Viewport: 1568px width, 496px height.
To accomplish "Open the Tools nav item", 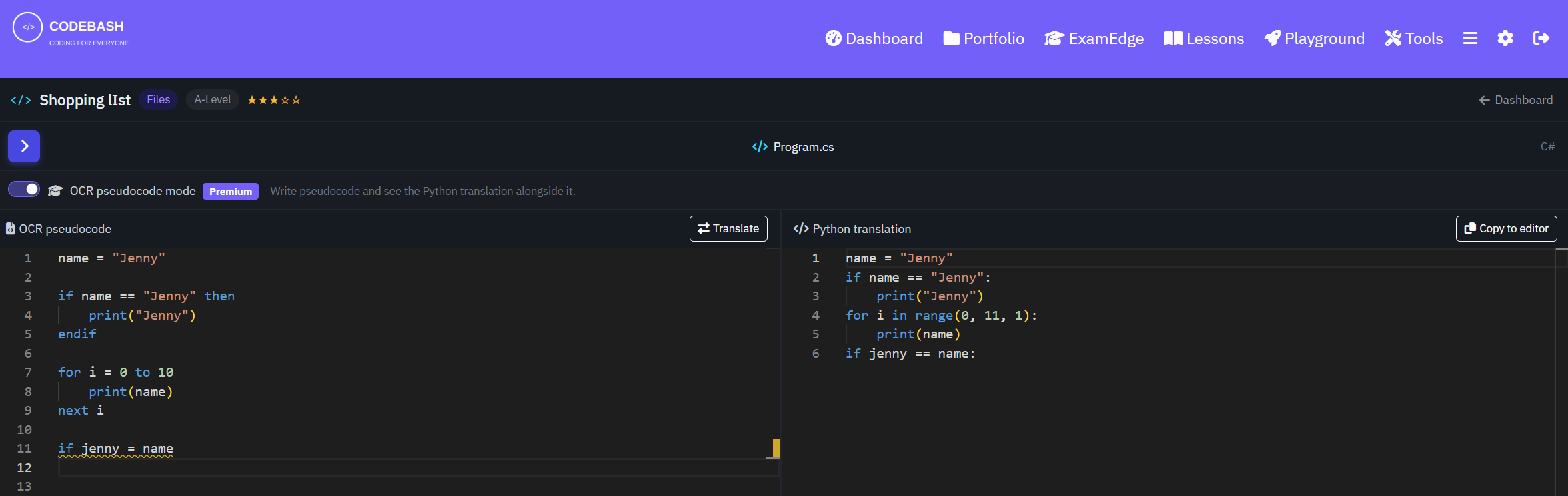I will click(1413, 39).
